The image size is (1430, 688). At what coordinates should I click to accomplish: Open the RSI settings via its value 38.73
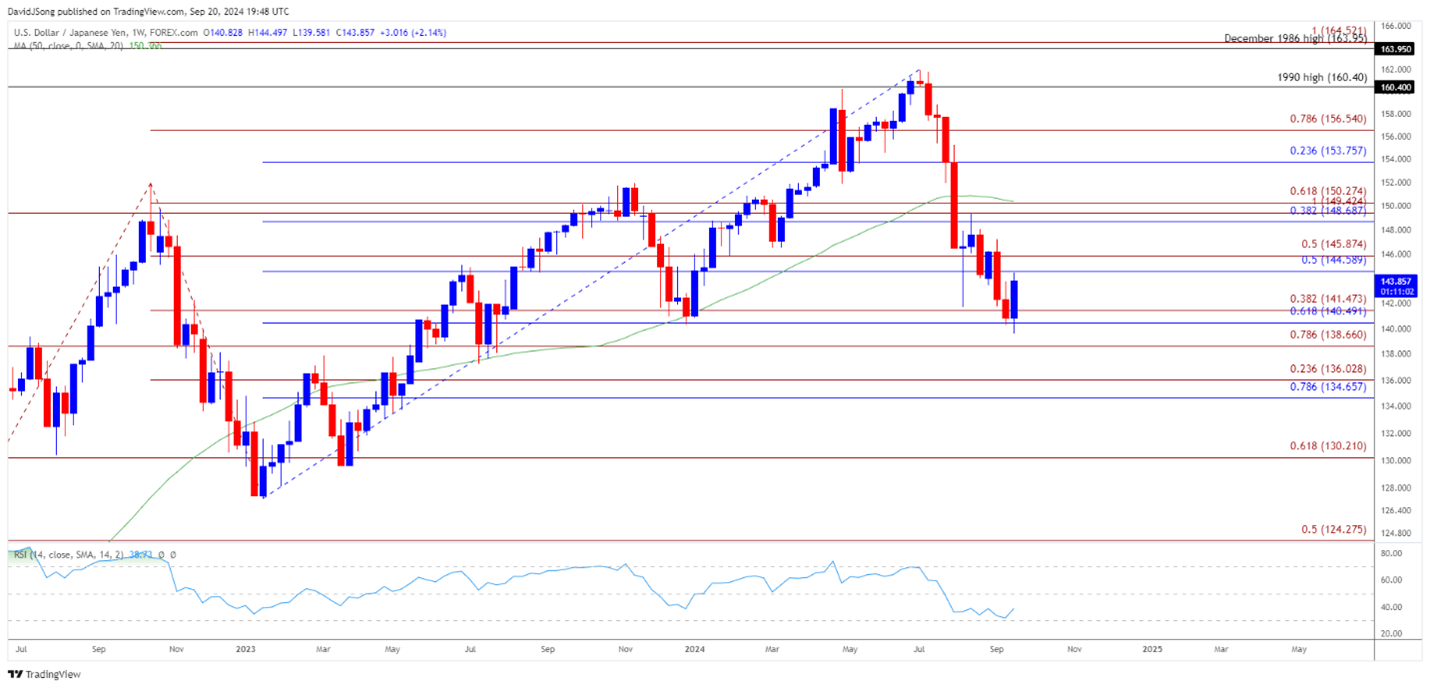(140, 553)
